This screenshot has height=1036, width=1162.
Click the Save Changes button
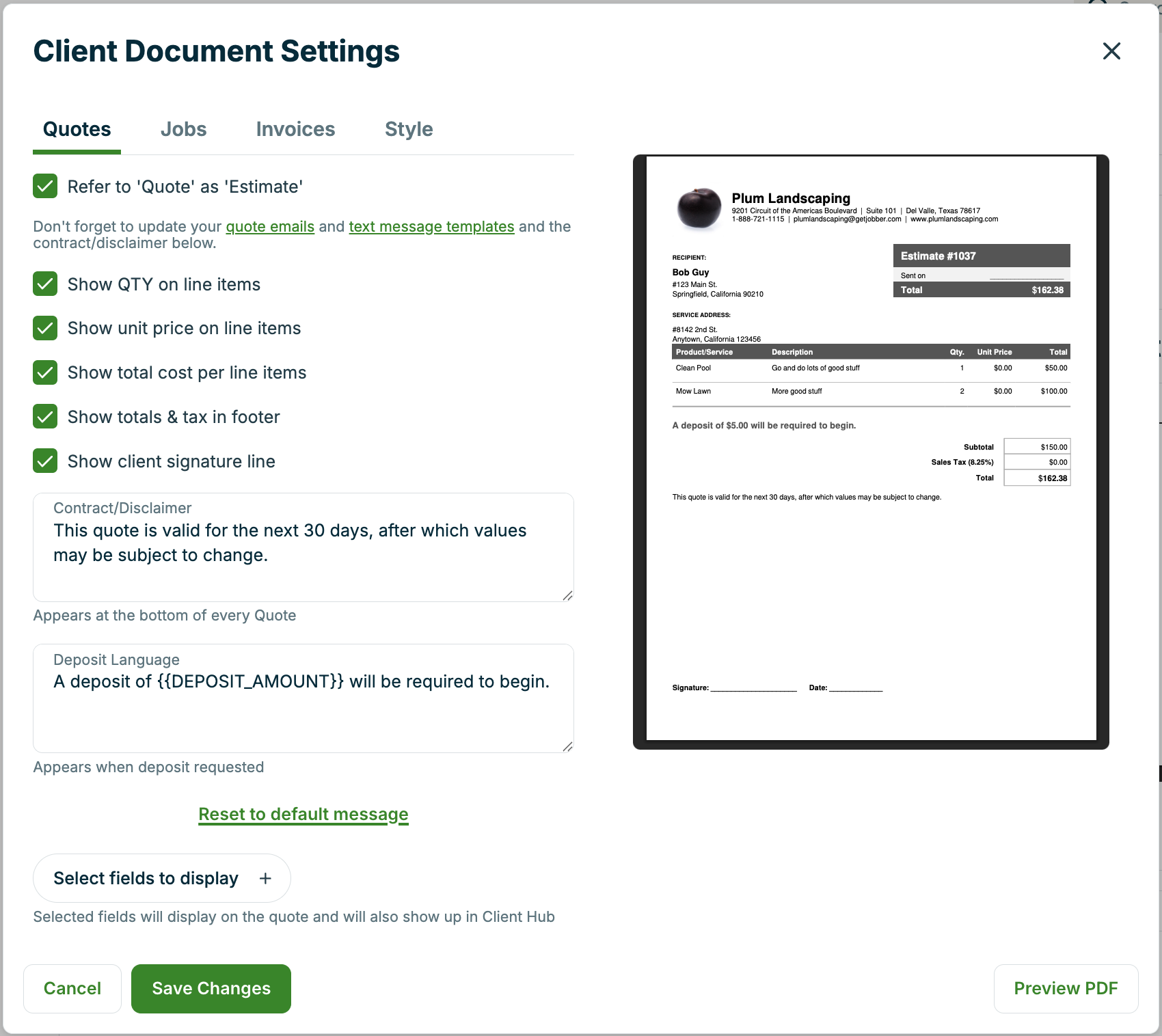click(211, 988)
